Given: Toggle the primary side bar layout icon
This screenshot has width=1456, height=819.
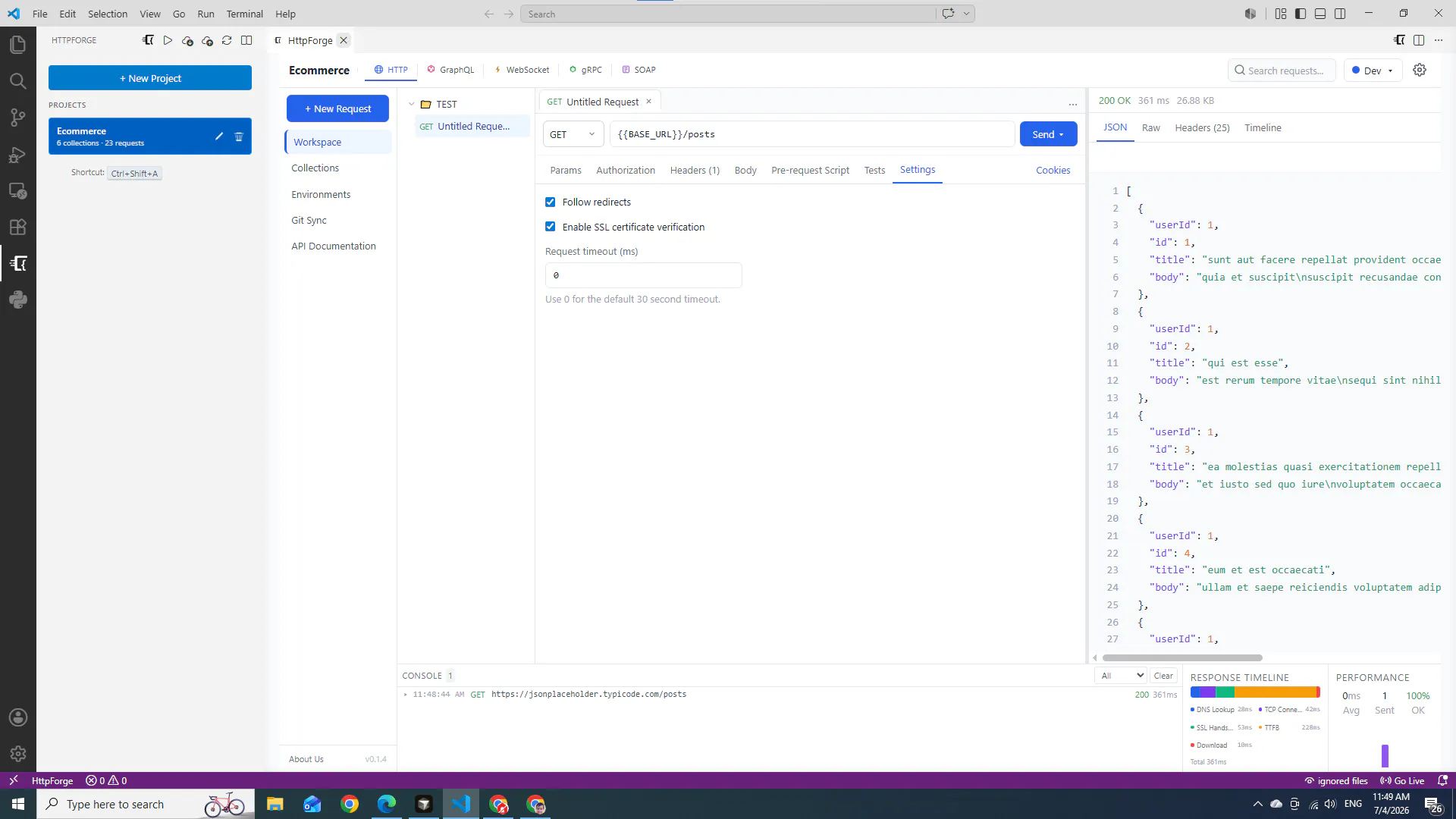Looking at the screenshot, I should coord(1301,14).
